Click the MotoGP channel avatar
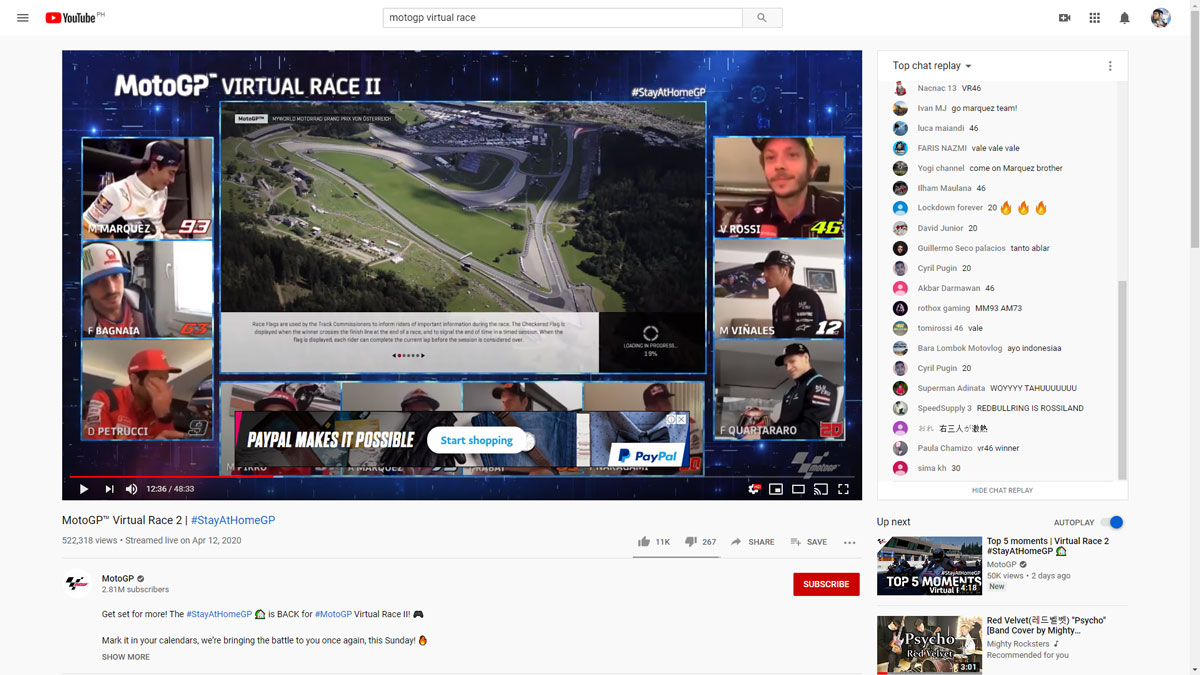This screenshot has width=1200, height=675. click(77, 584)
